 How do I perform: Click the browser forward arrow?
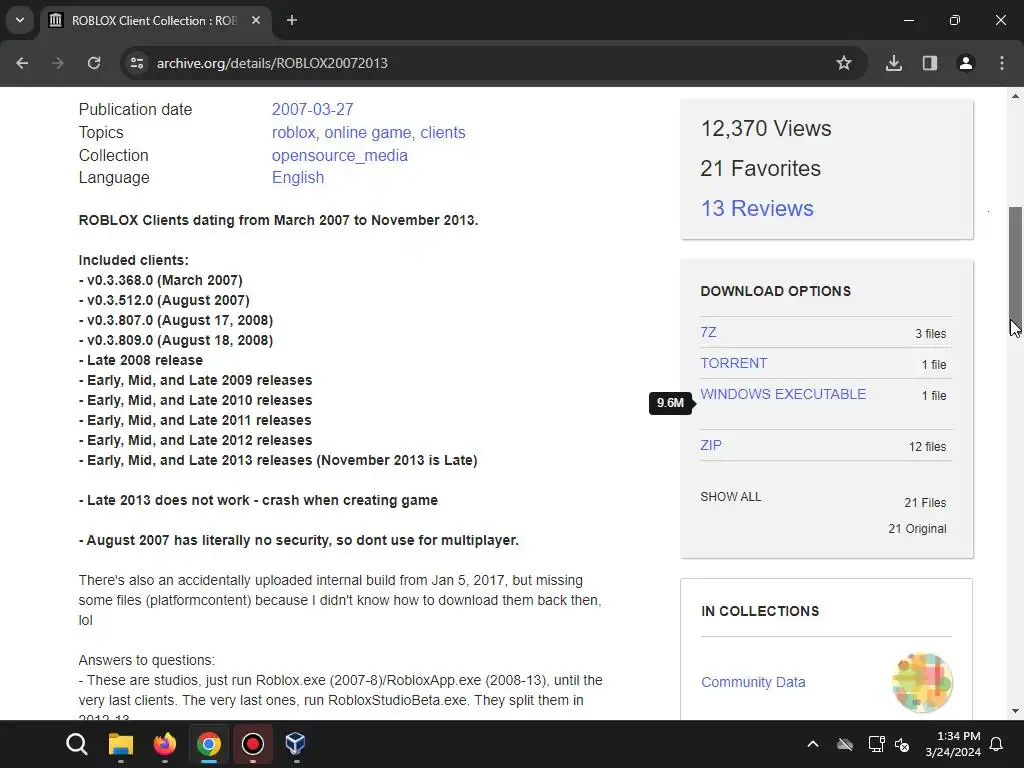click(58, 63)
